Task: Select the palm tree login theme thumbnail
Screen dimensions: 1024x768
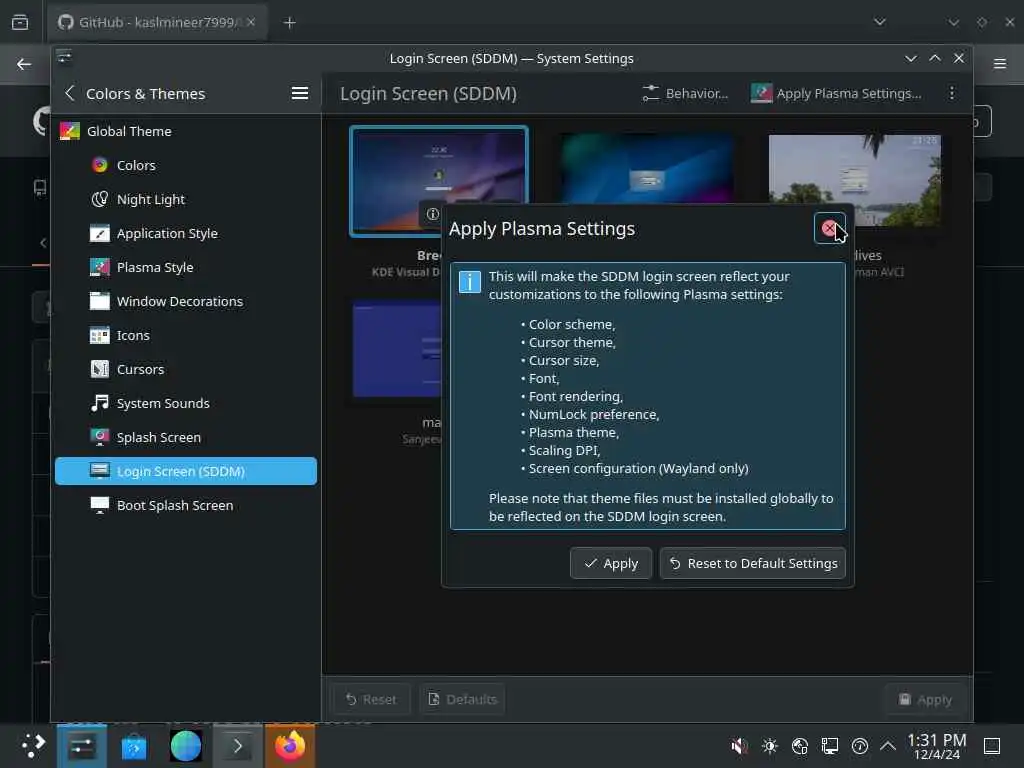Action: pyautogui.click(x=854, y=180)
